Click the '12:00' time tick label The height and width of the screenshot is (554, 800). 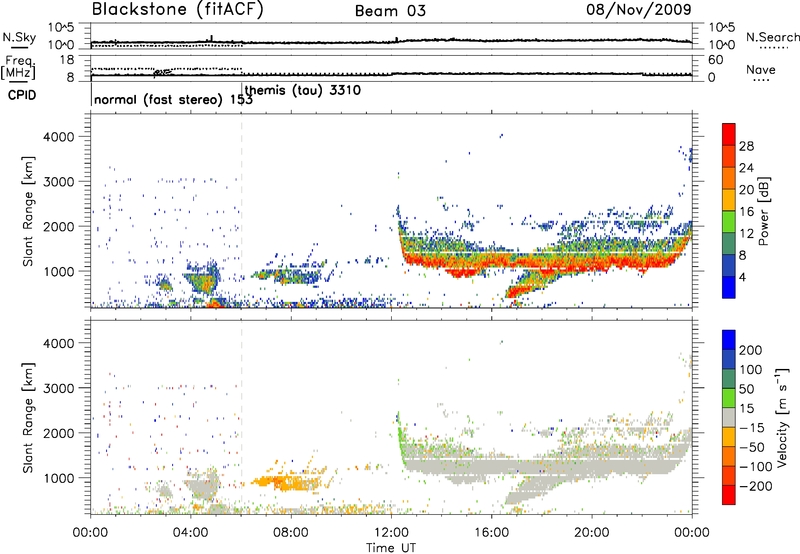coord(391,533)
